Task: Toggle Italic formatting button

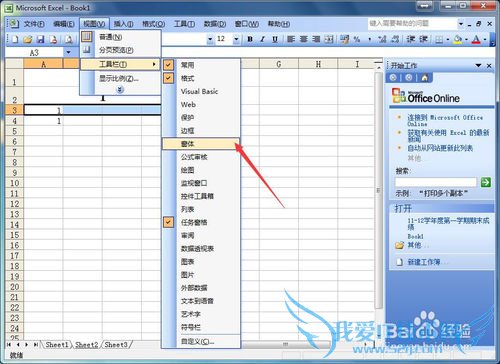Action: (x=262, y=39)
